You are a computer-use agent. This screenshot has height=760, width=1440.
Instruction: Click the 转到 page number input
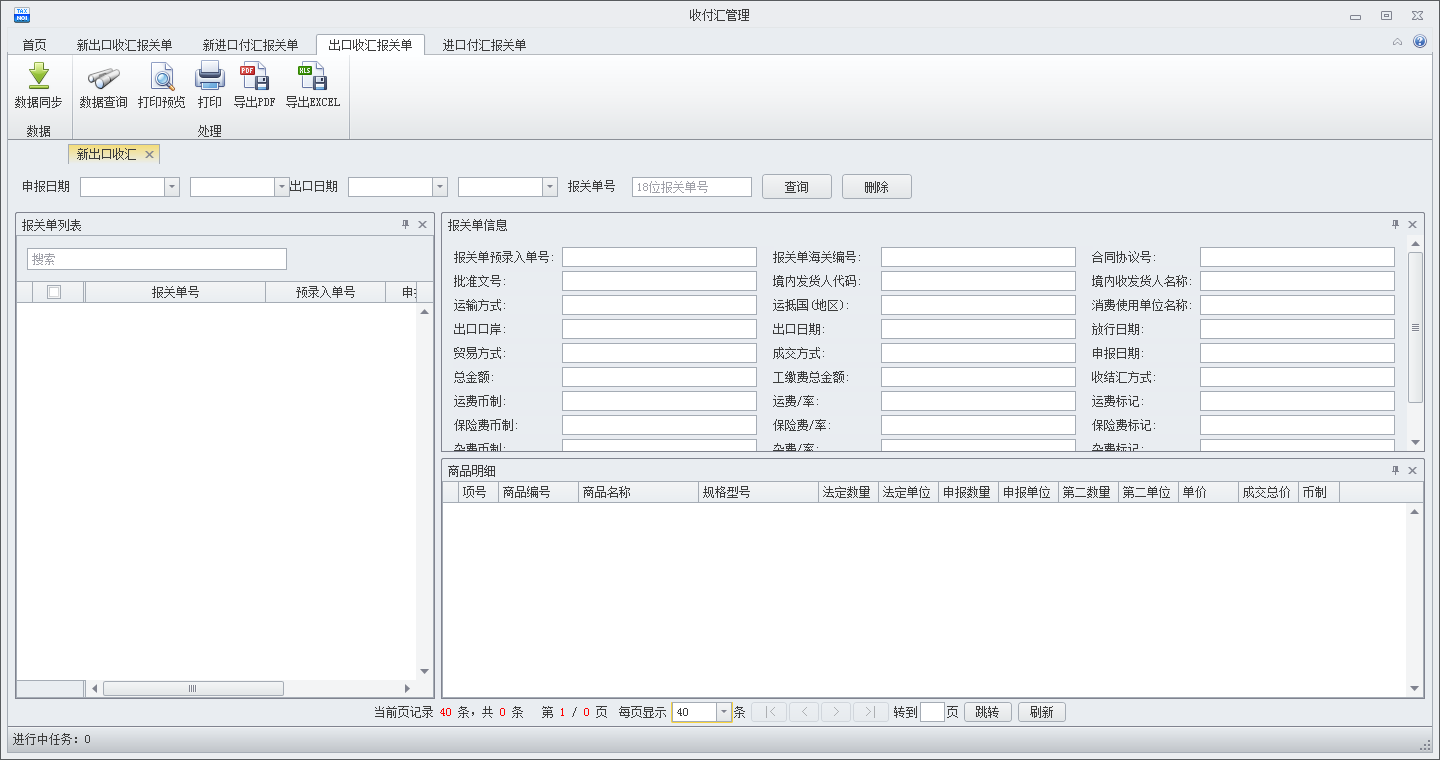coord(932,712)
